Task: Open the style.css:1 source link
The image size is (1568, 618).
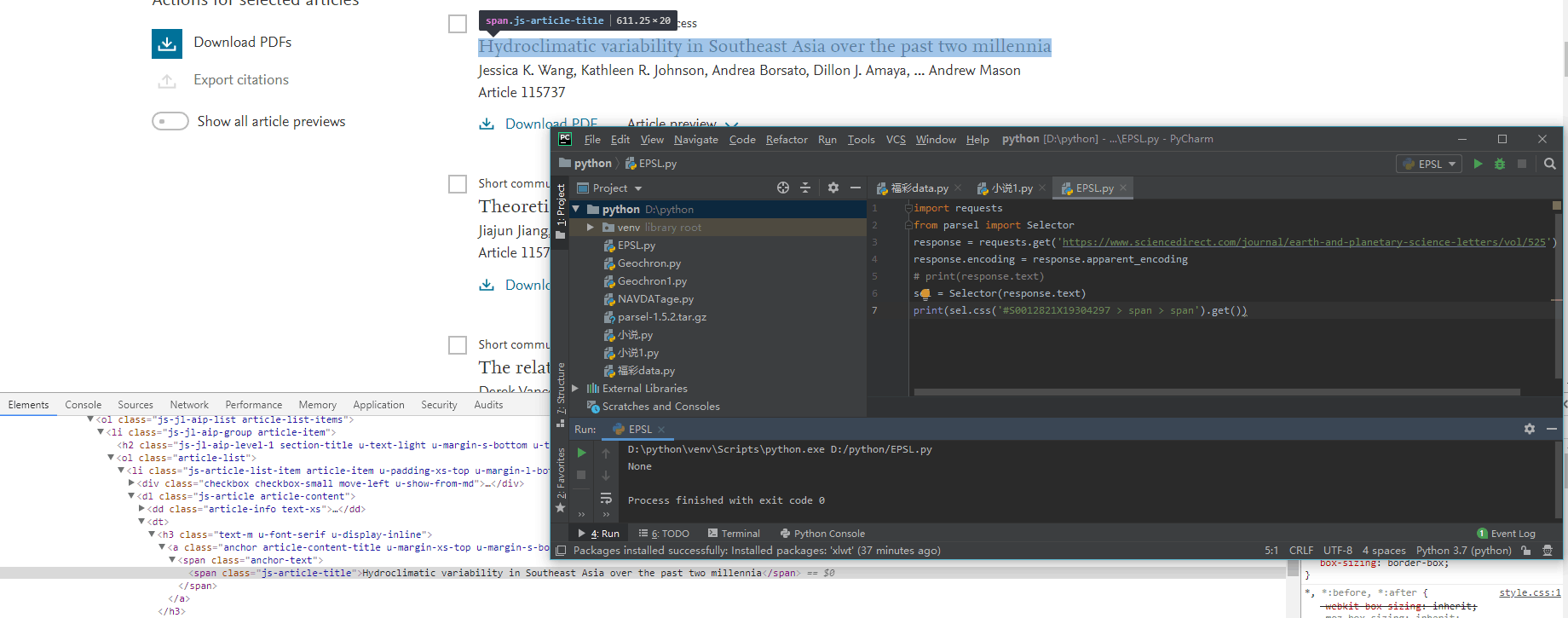Action: 1530,592
